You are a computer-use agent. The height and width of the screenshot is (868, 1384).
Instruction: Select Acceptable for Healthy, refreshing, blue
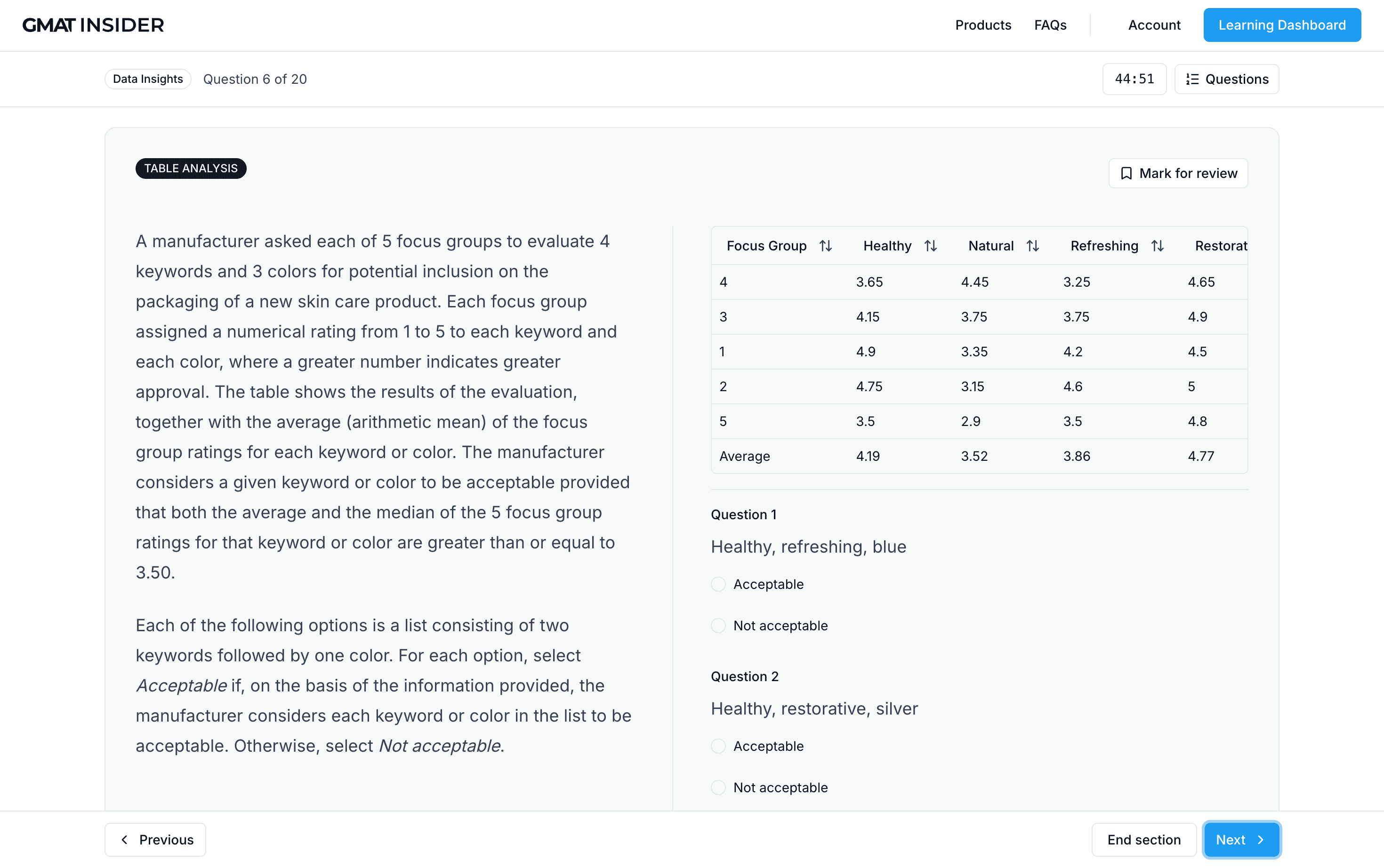tap(718, 584)
